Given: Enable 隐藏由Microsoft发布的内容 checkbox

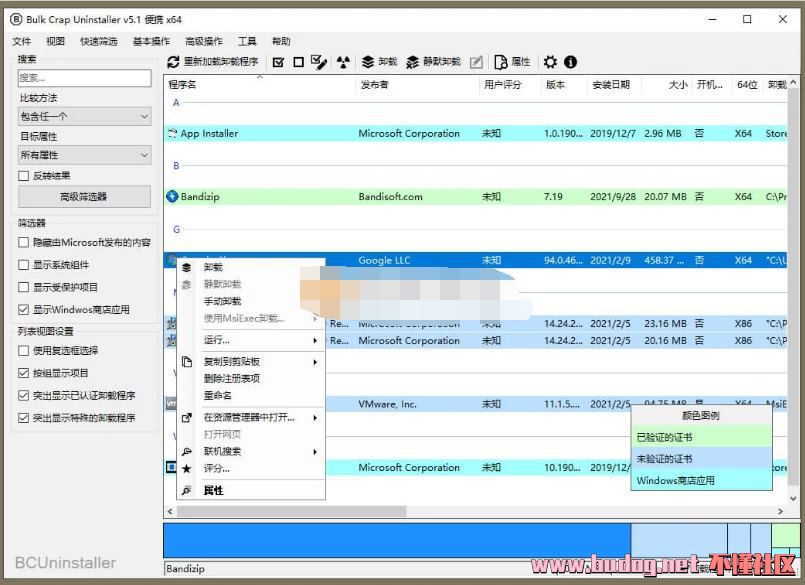Looking at the screenshot, I should tap(23, 242).
